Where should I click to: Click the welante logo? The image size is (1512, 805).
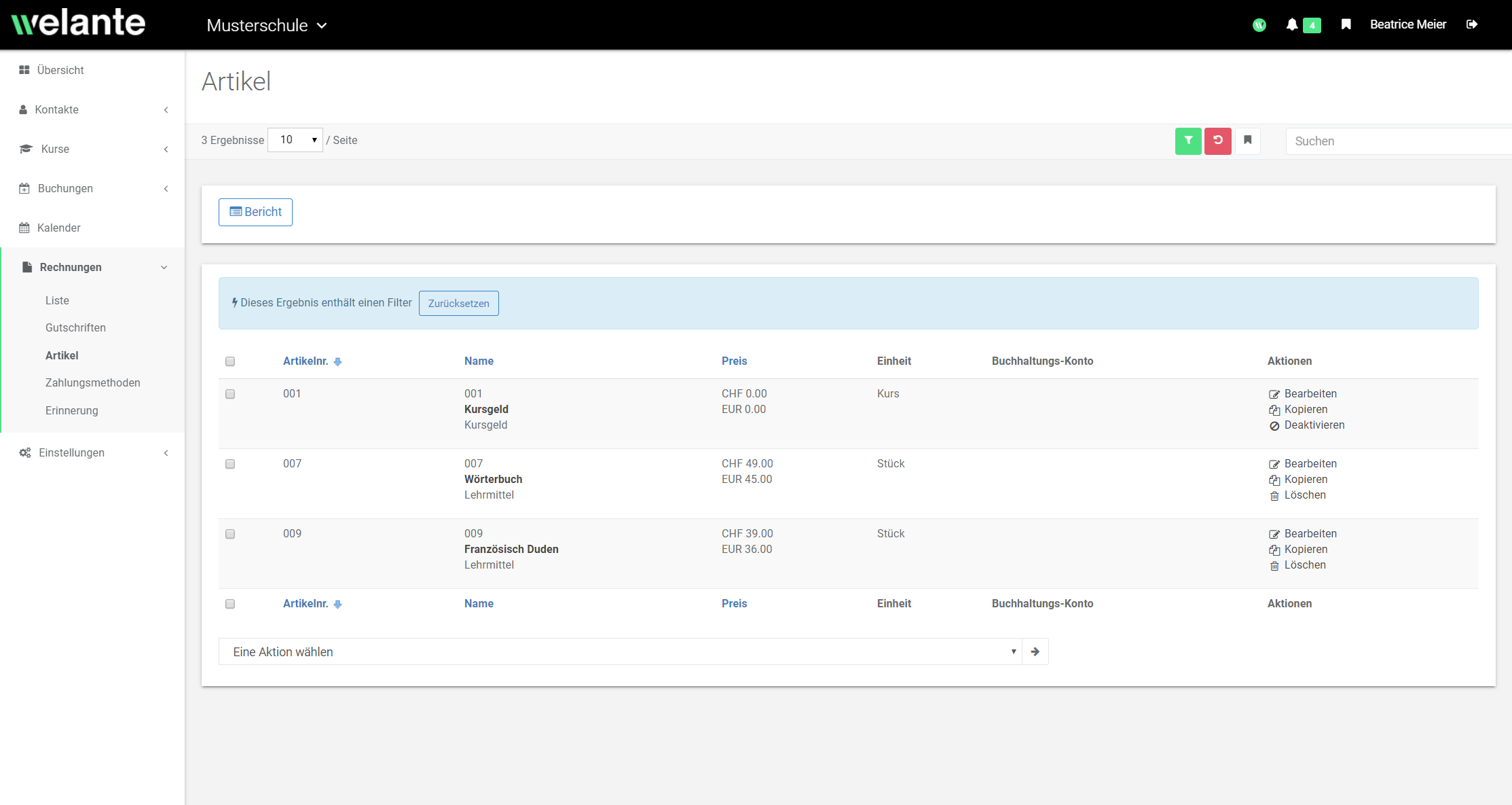pyautogui.click(x=79, y=23)
